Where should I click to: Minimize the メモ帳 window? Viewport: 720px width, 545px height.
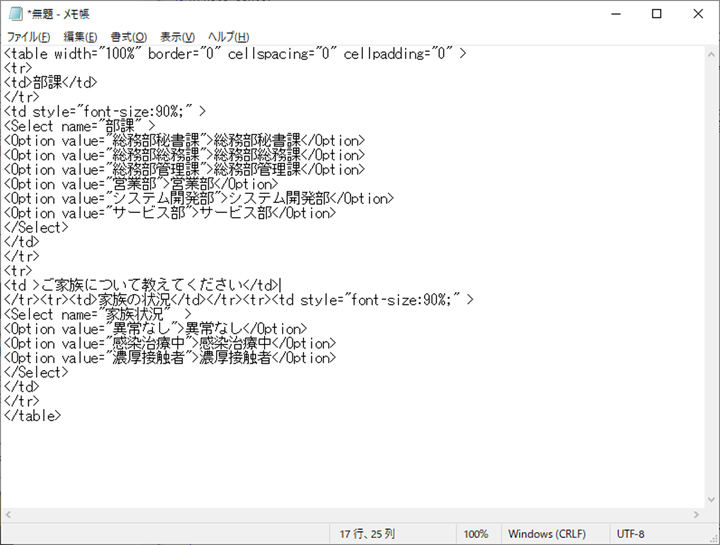point(616,14)
